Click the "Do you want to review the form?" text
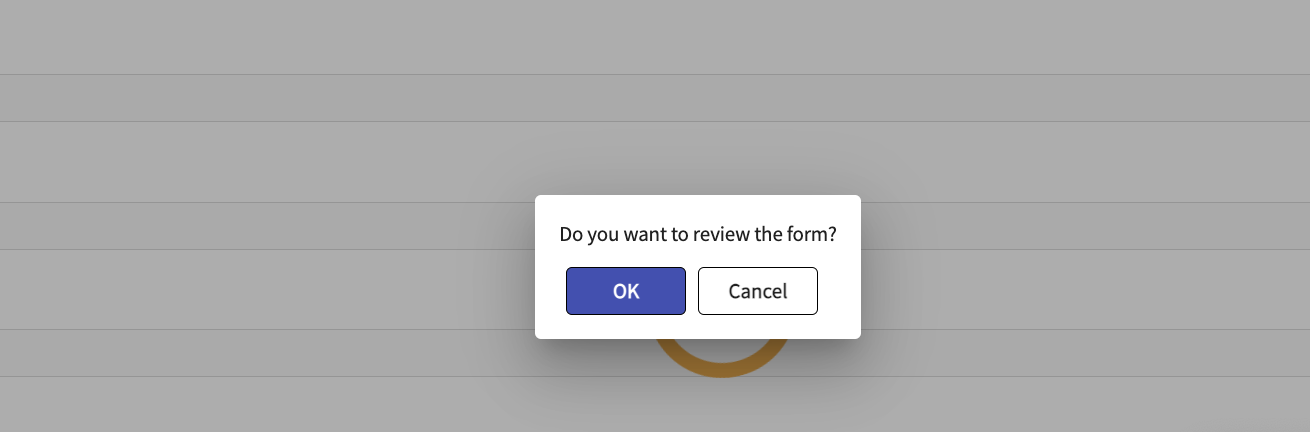The width and height of the screenshot is (1310, 432). click(x=697, y=235)
